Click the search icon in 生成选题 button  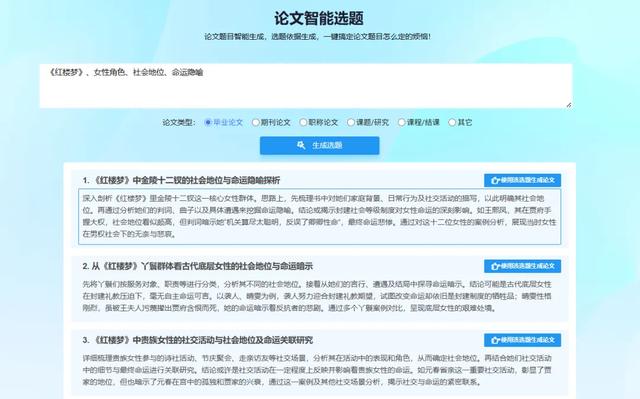[301, 145]
